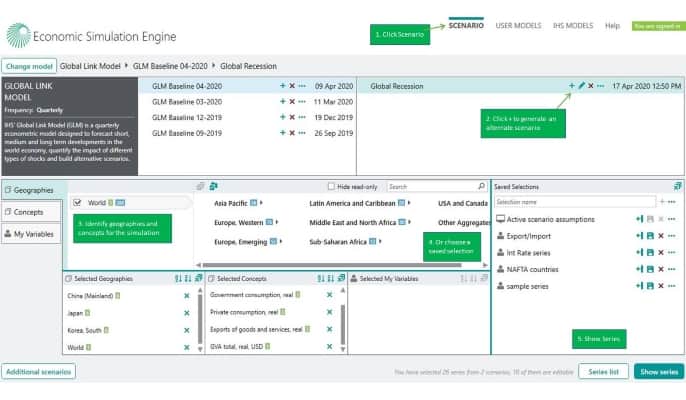Screen dimensions: 686x400
Task: Click the save icon for Export/Import selection
Action: (650, 235)
